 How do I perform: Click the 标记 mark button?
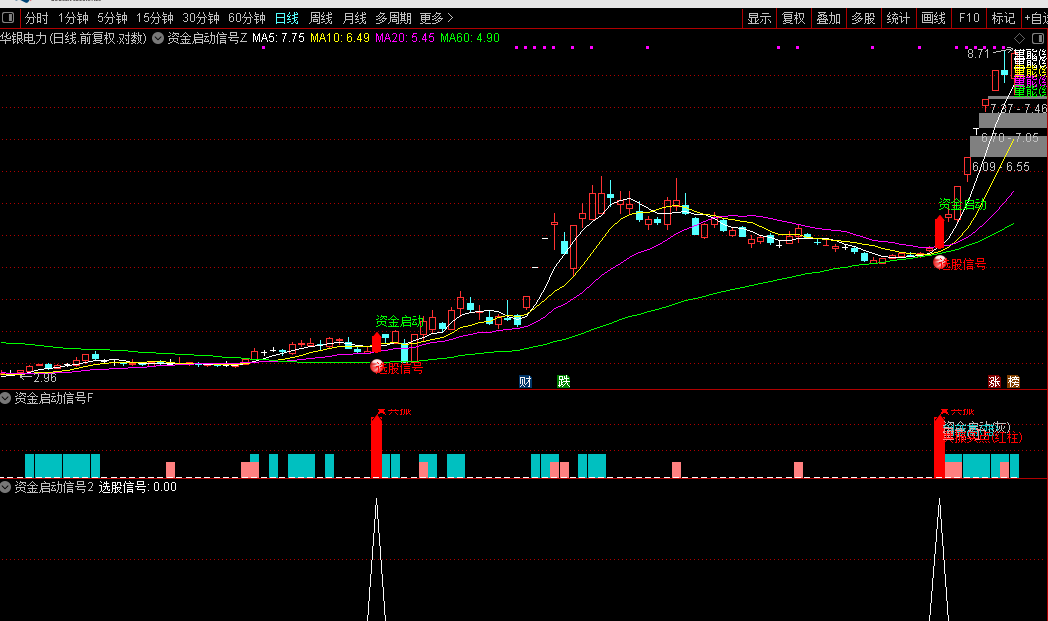coord(1003,18)
